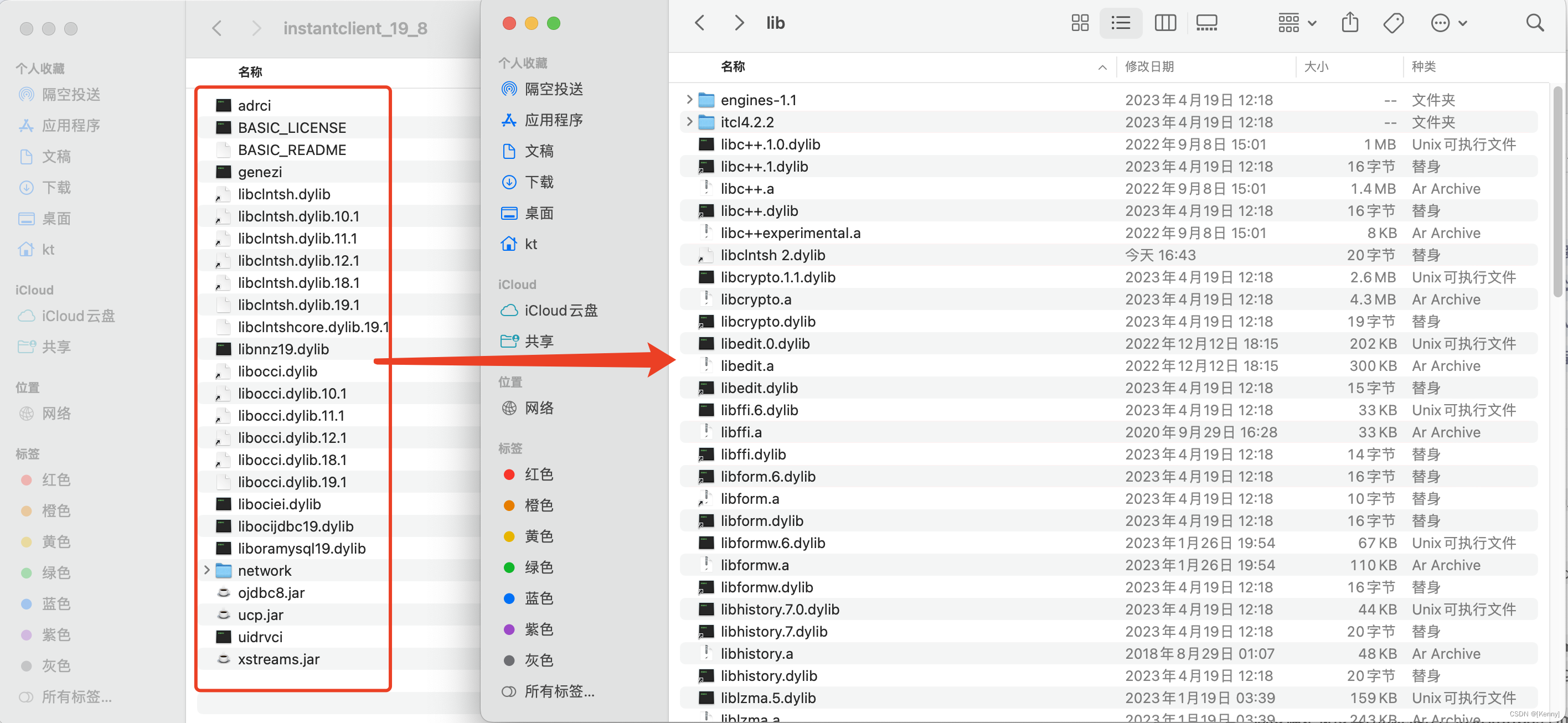1568x723 pixels.
Task: Open 网络 in lib window sidebar
Action: [x=527, y=408]
